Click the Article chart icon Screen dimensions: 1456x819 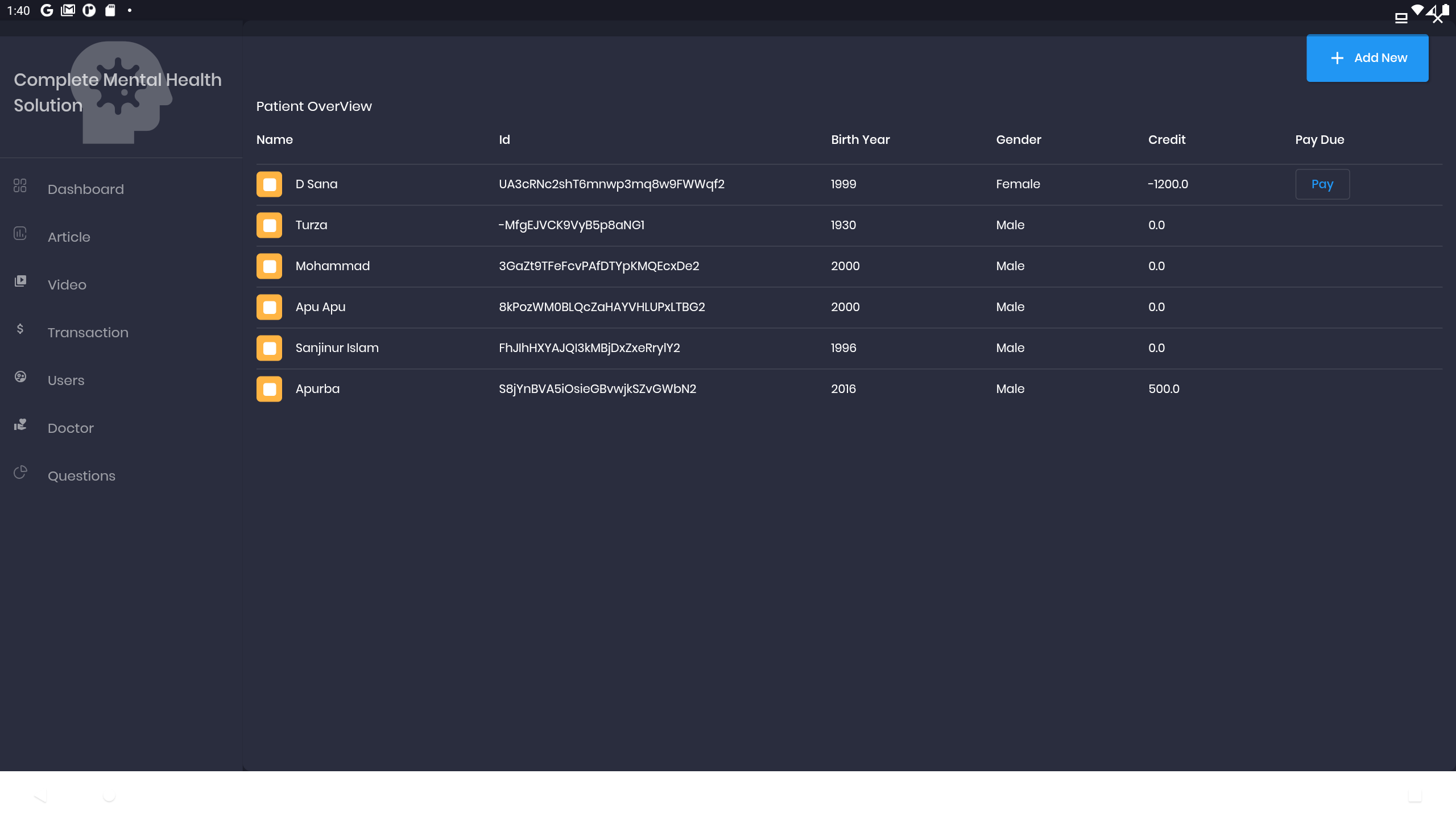(x=20, y=233)
